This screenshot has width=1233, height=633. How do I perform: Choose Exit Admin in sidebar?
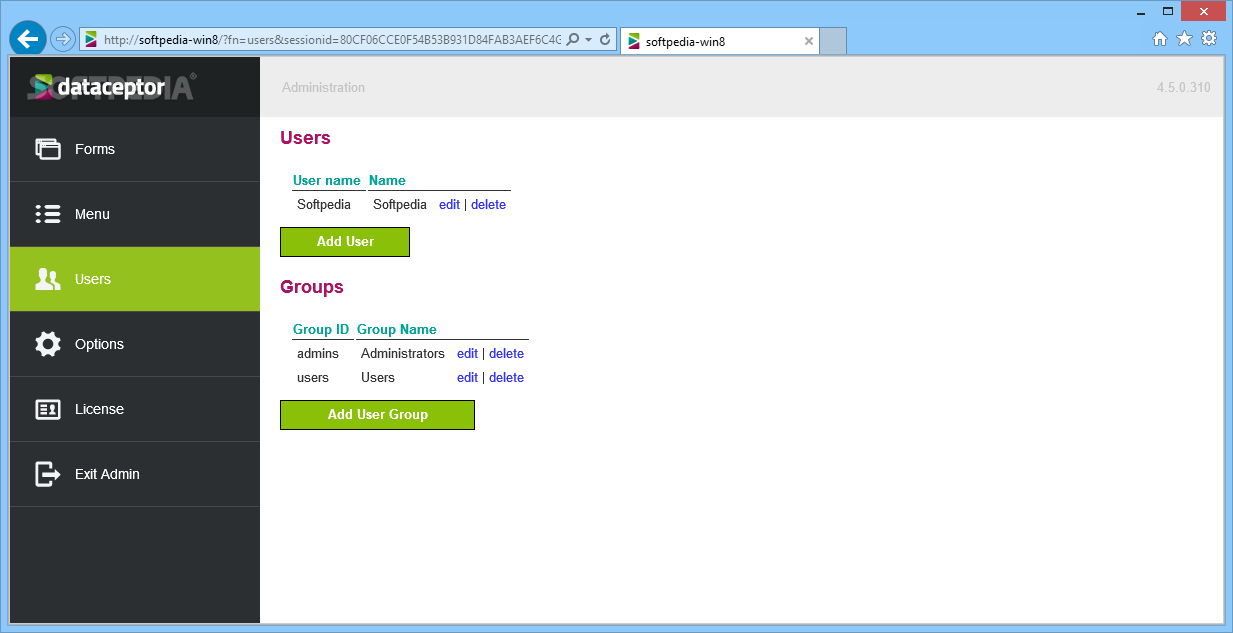135,474
